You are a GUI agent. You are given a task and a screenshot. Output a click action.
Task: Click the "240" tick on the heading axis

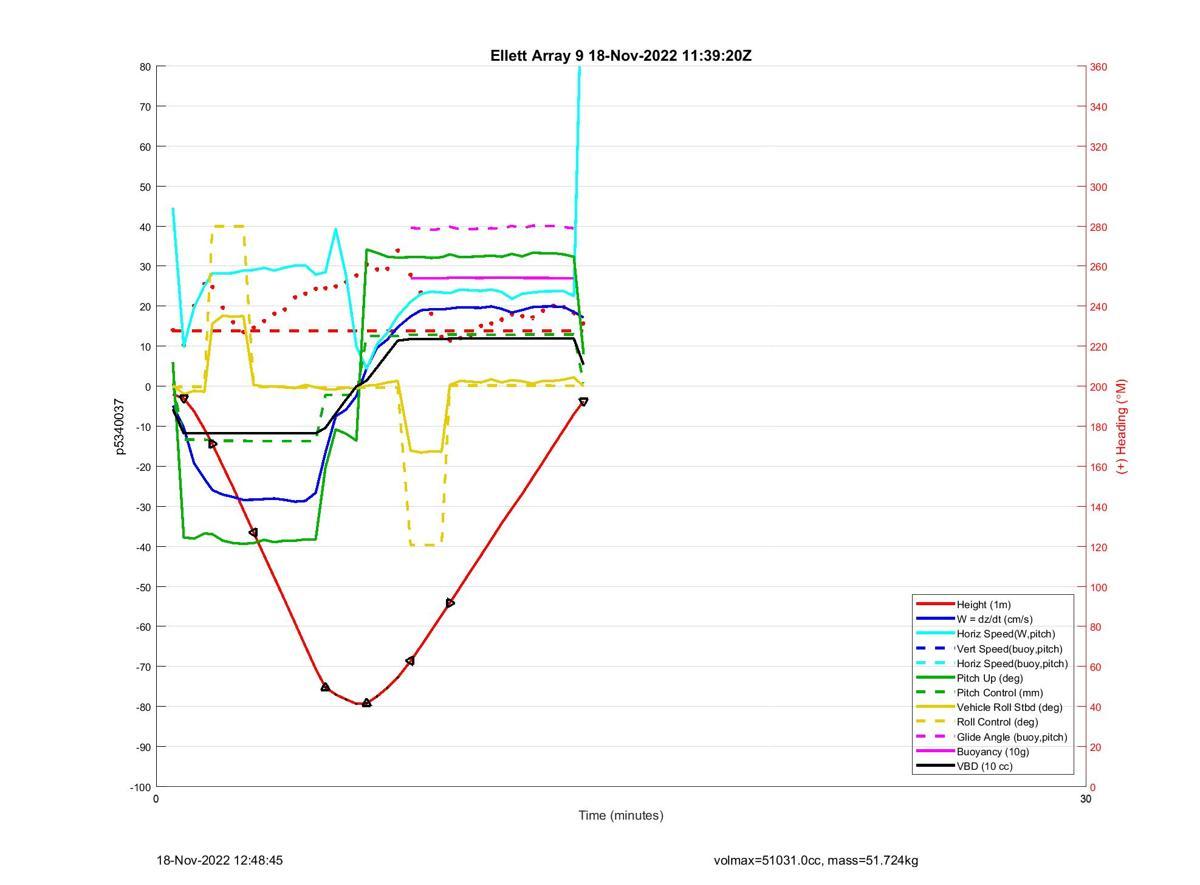pos(1098,307)
